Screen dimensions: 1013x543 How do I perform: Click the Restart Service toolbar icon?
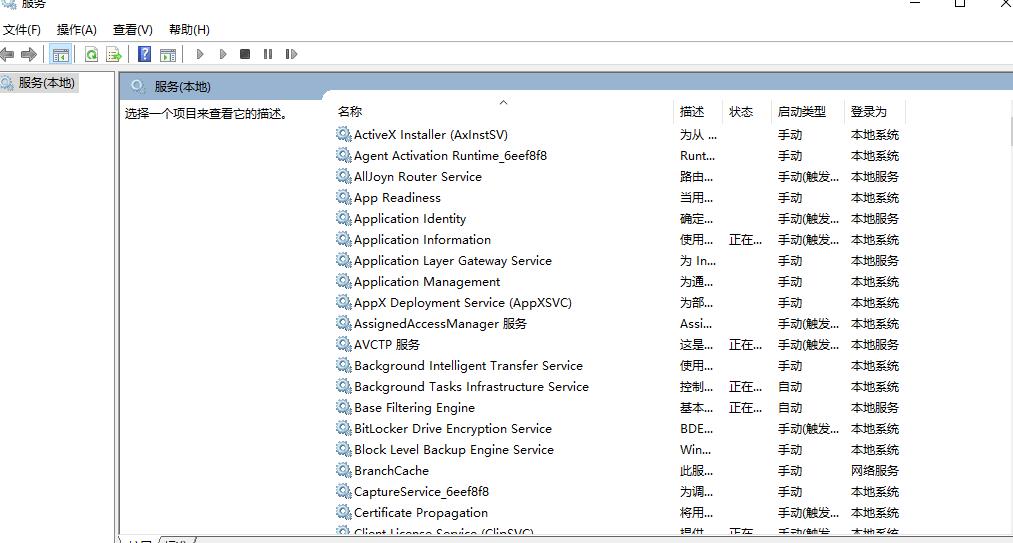291,54
